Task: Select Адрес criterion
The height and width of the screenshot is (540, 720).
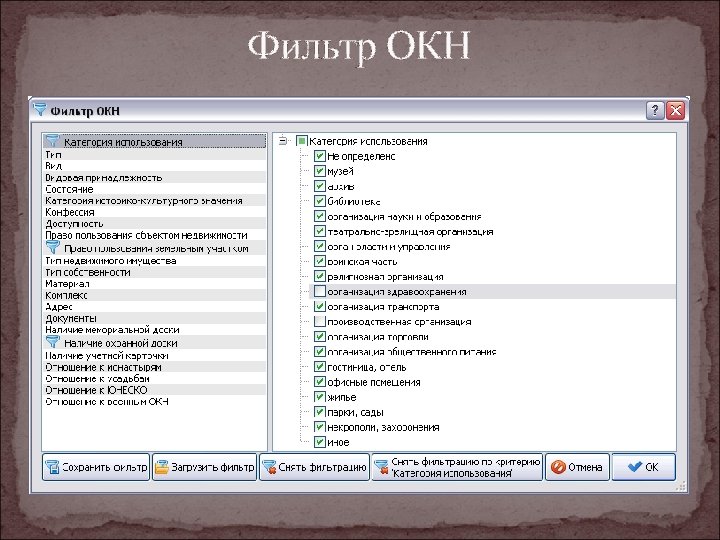Action: point(154,307)
